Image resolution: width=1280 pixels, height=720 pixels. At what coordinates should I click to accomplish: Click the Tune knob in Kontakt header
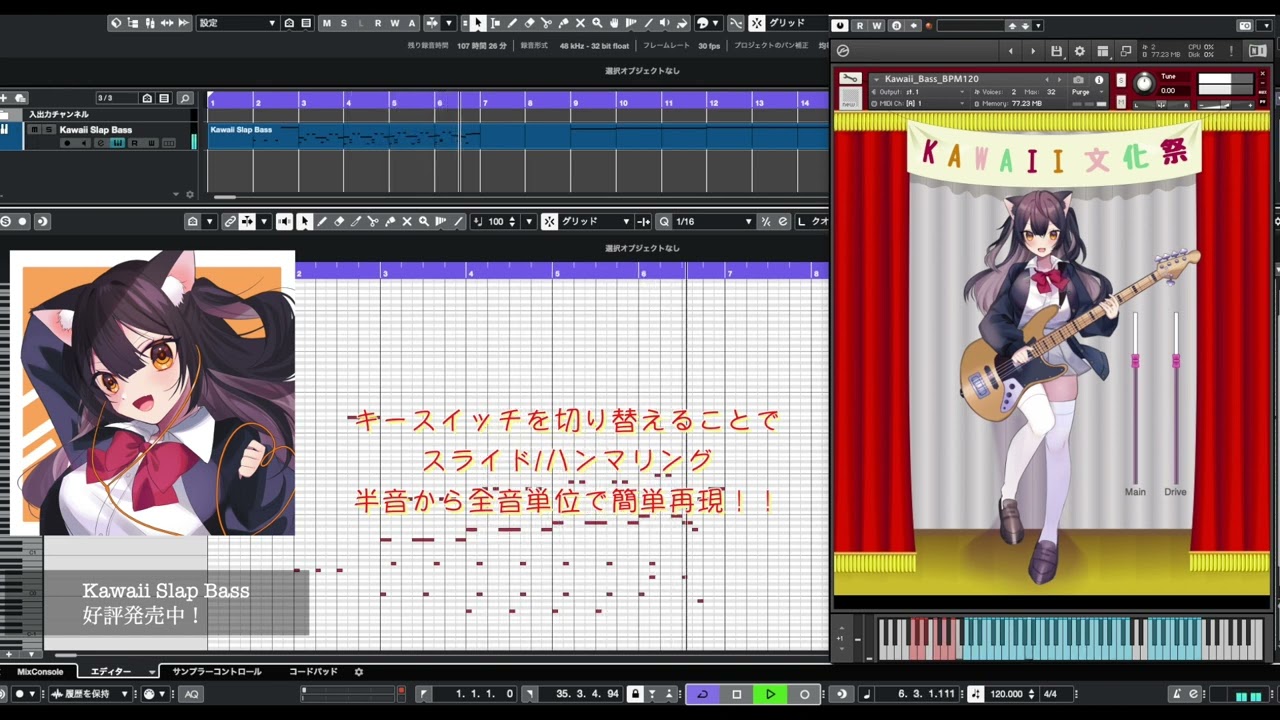pos(1144,83)
